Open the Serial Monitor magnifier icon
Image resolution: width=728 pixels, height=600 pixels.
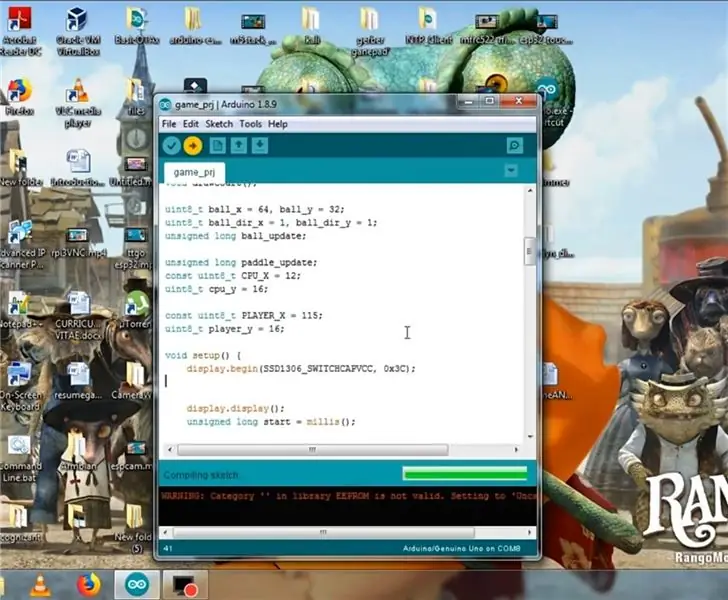pyautogui.click(x=514, y=145)
